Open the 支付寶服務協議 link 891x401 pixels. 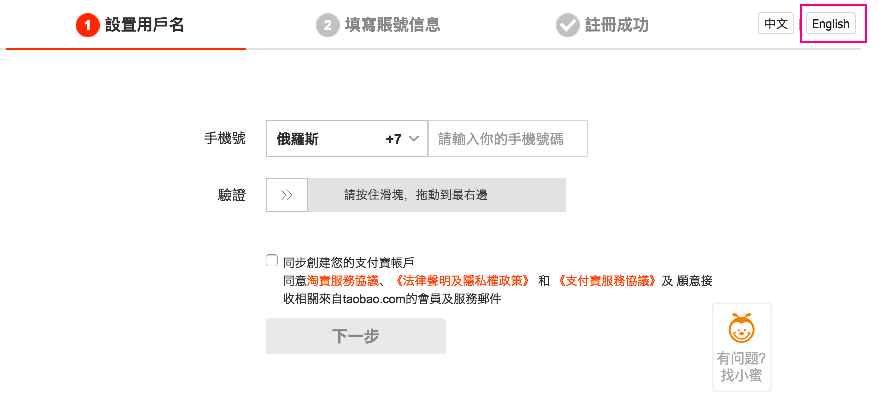pyautogui.click(x=606, y=281)
